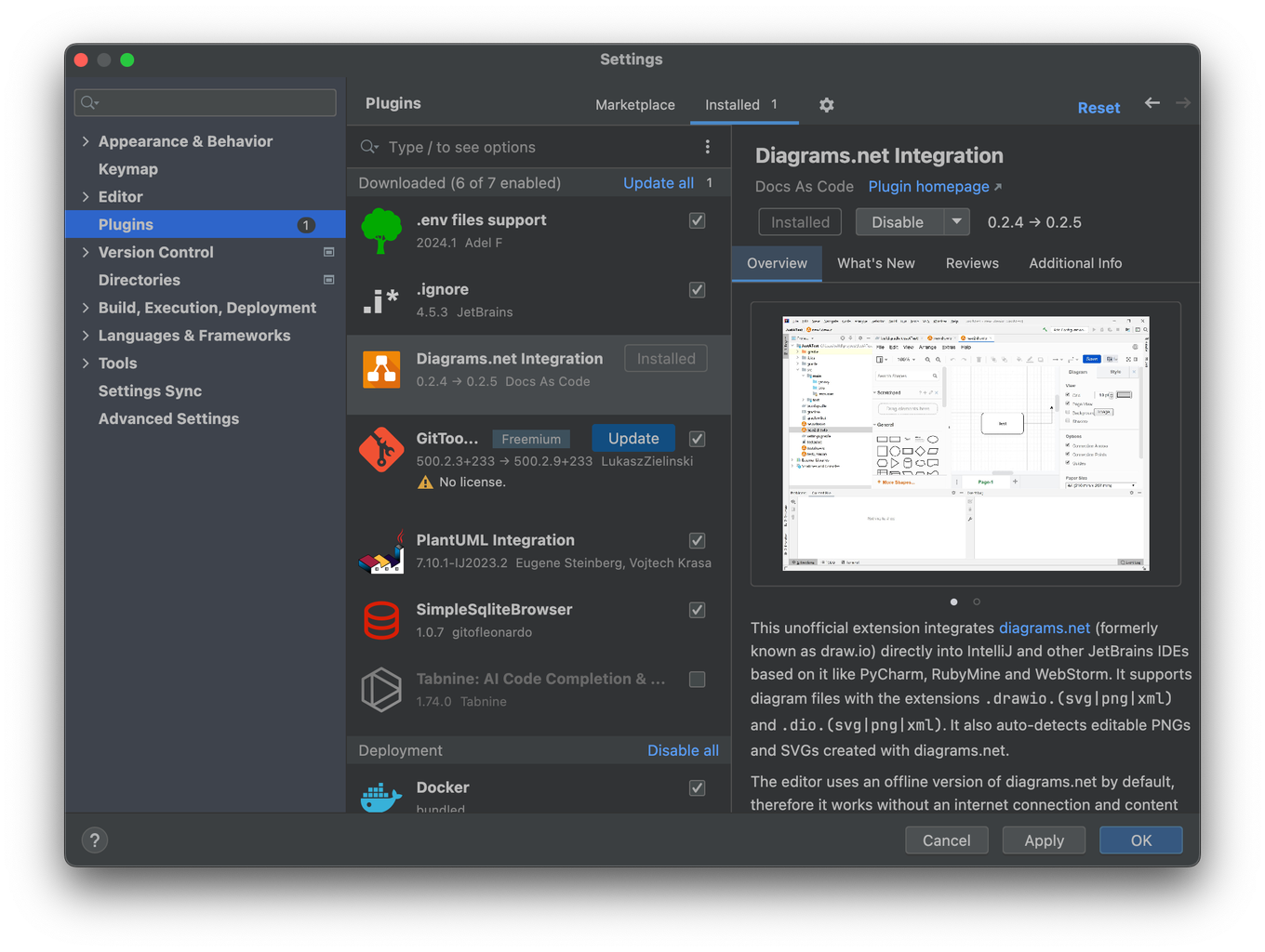Open the Disable button dropdown arrow
This screenshot has width=1265, height=952.
point(957,222)
